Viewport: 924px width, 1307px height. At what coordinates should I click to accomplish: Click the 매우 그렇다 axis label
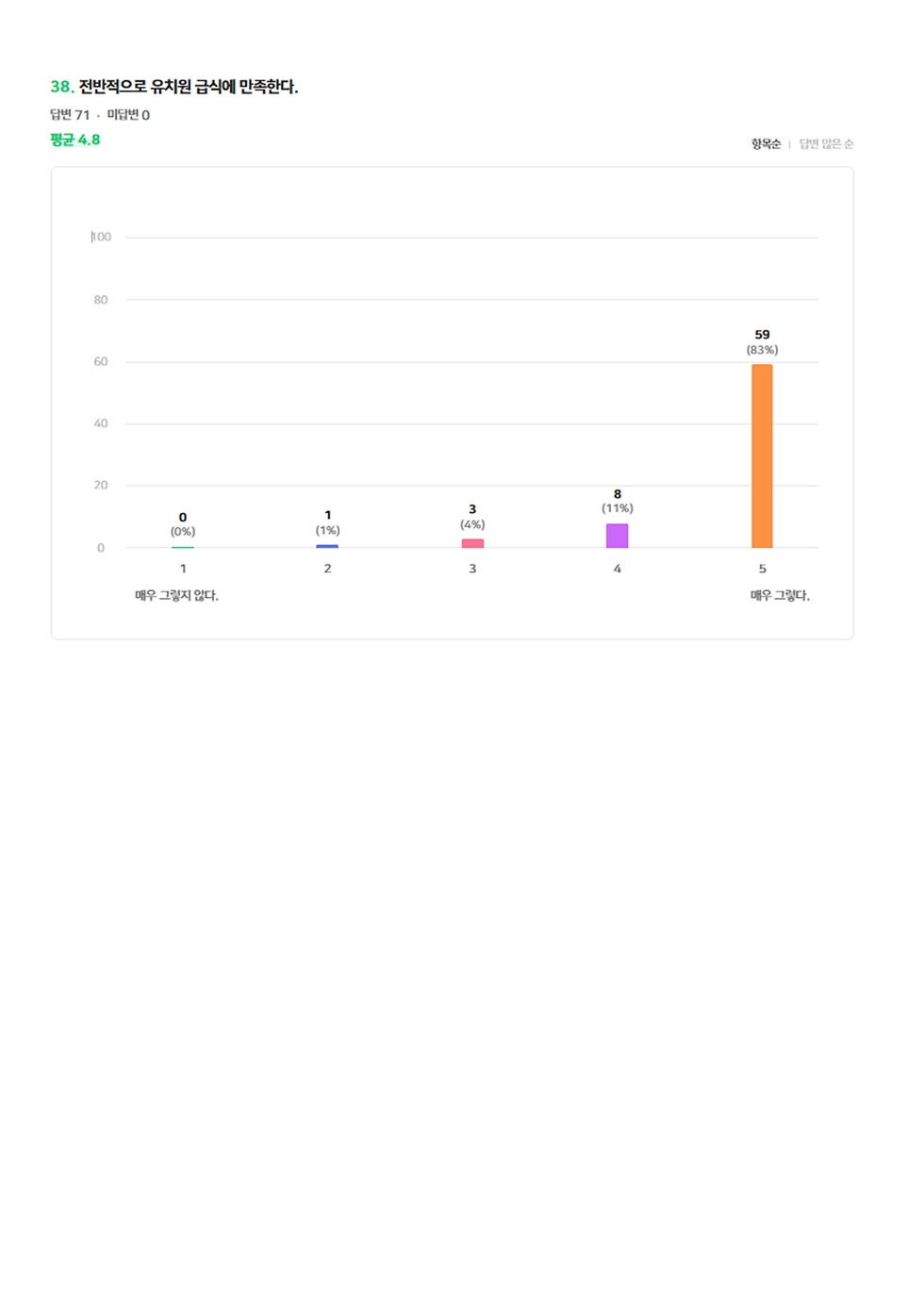[x=780, y=596]
